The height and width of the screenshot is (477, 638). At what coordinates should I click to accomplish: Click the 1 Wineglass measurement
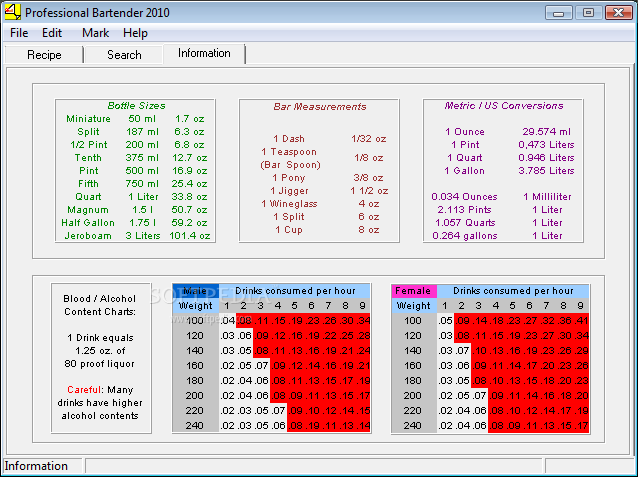pyautogui.click(x=289, y=204)
